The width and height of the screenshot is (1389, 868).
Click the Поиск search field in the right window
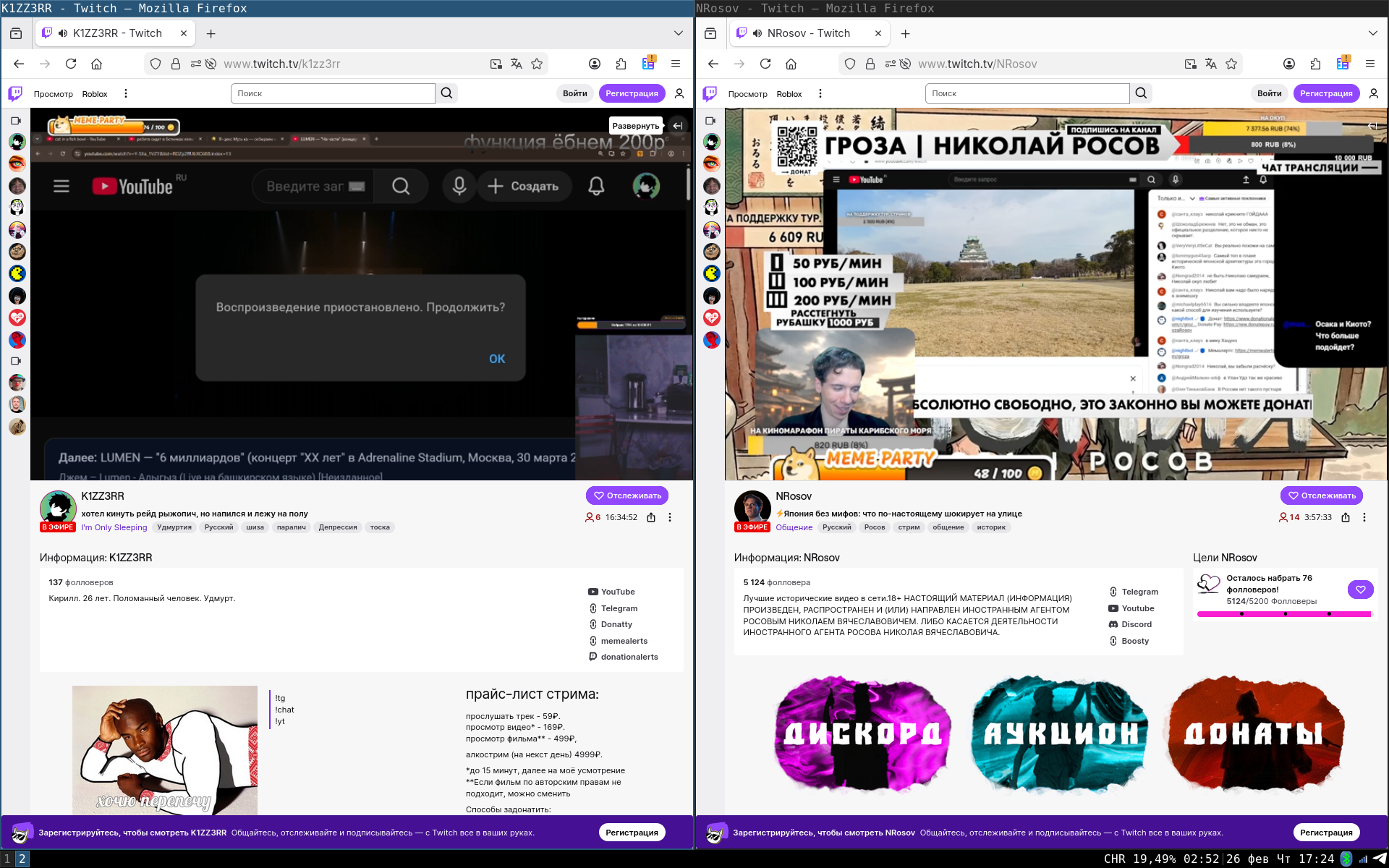(x=1027, y=93)
